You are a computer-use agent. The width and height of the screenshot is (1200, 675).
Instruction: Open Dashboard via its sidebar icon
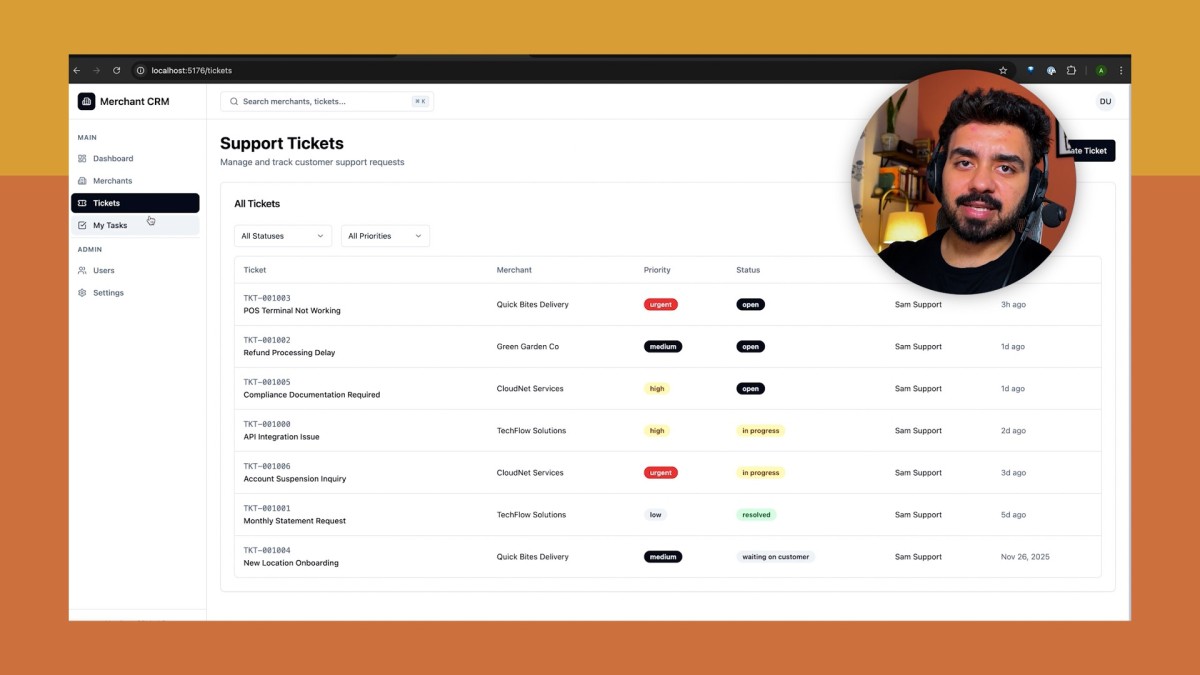pyautogui.click(x=82, y=158)
